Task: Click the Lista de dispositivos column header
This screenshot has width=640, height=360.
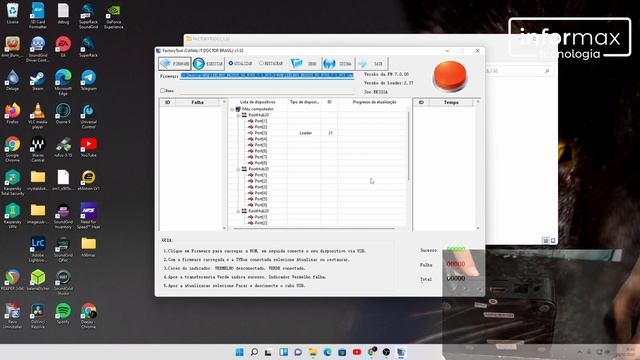Action: [x=258, y=102]
